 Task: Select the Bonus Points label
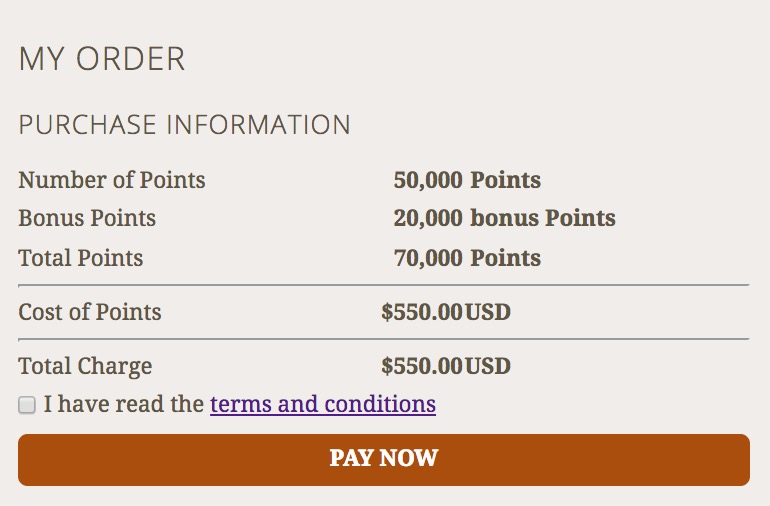(x=87, y=217)
